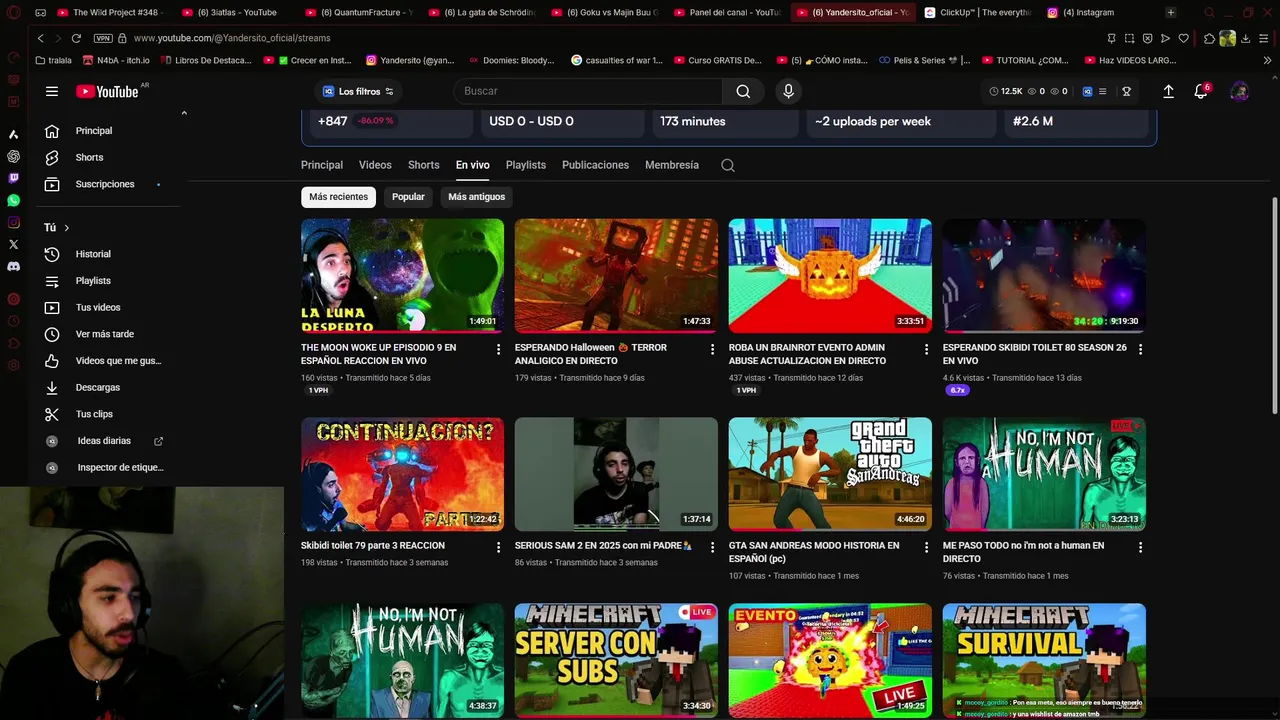Open Tus videos in the sidebar
The height and width of the screenshot is (720, 1280).
point(98,307)
